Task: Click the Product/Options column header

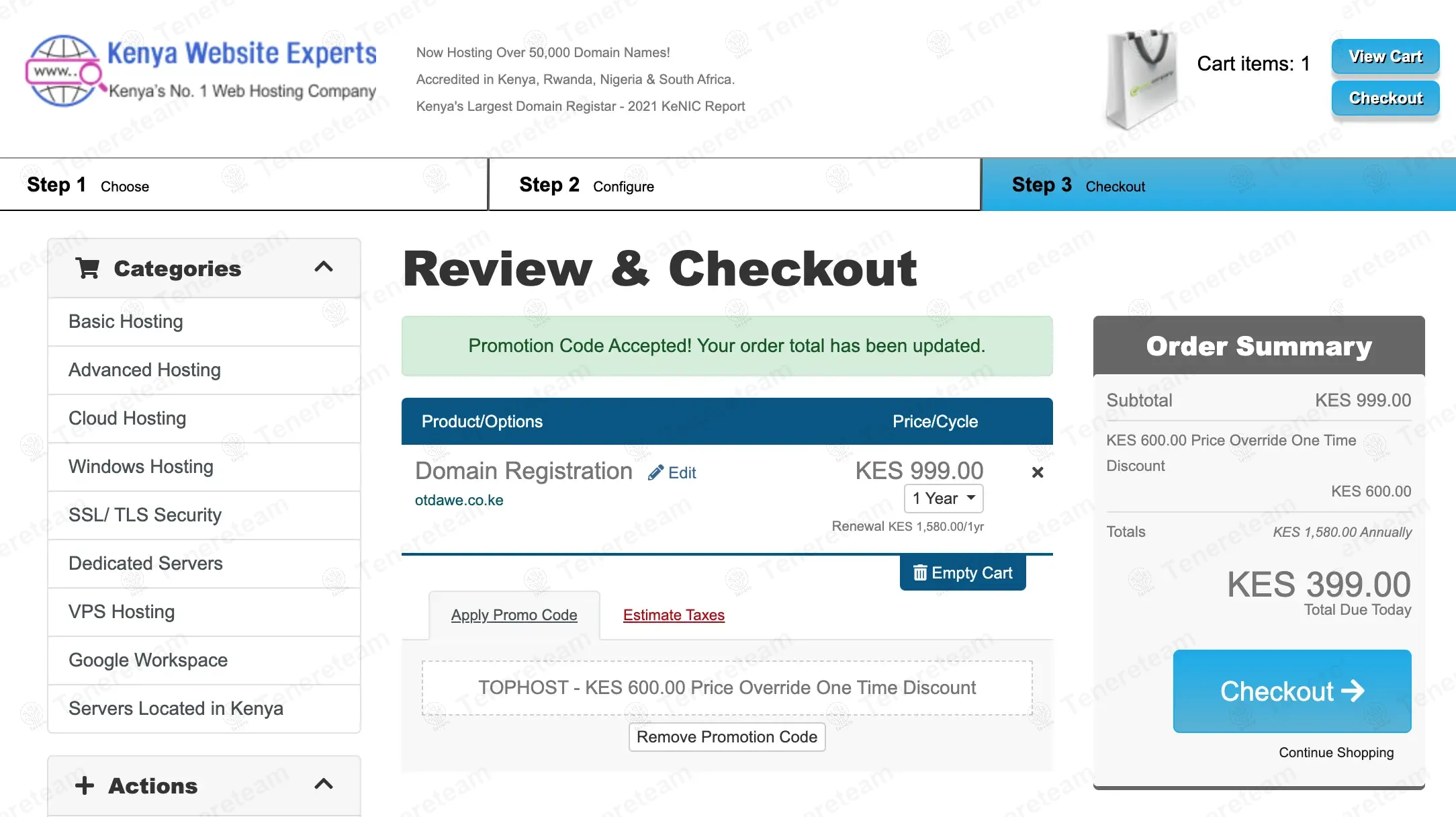Action: [x=482, y=421]
